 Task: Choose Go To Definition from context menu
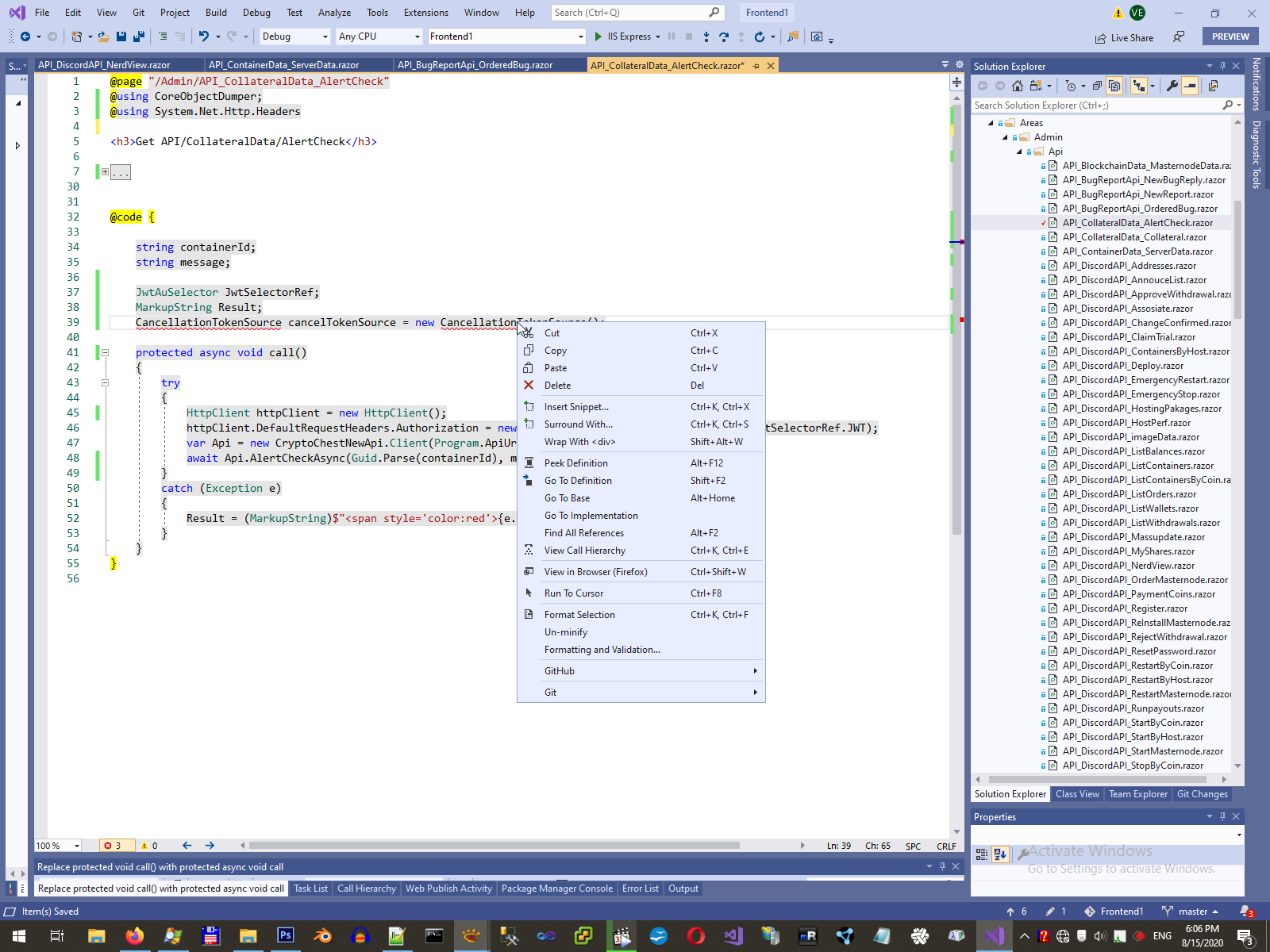click(578, 481)
